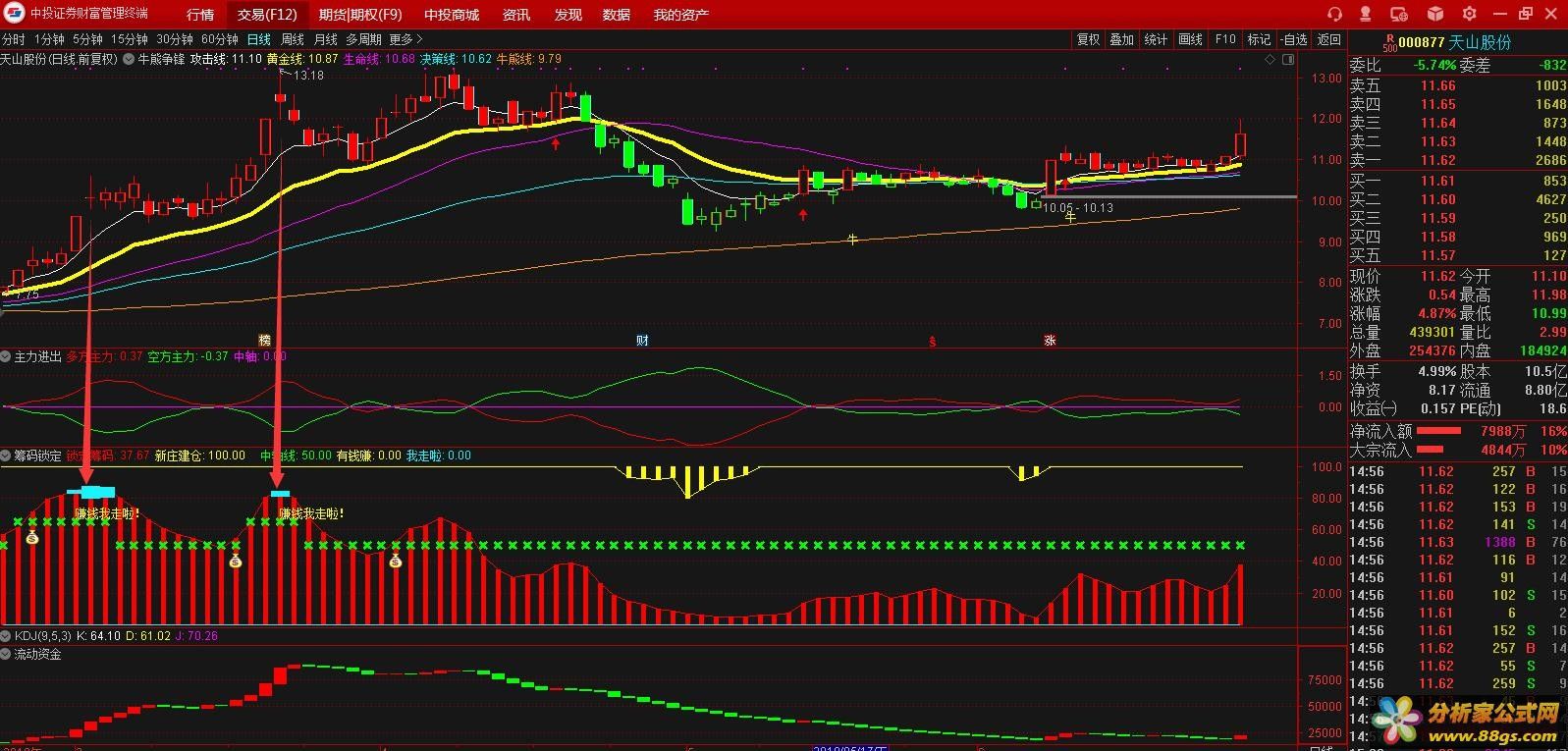Image resolution: width=1568 pixels, height=751 pixels.
Task: Open the 资讯 menu
Action: 516,15
